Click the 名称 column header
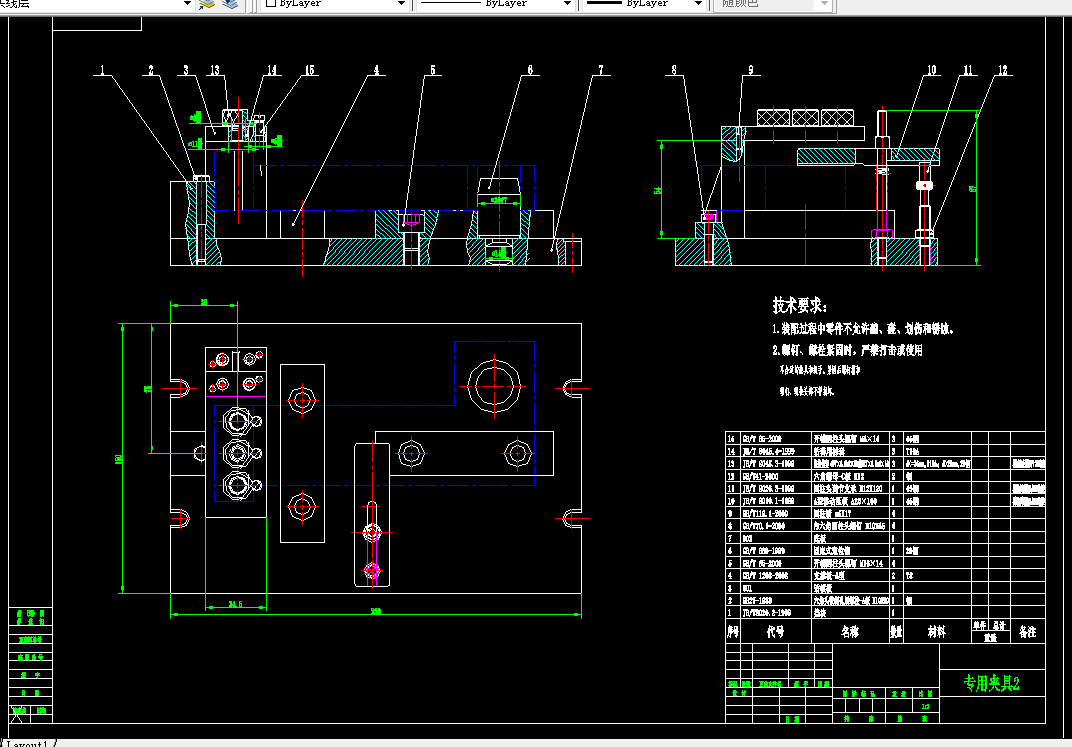The height and width of the screenshot is (747, 1072). [850, 632]
